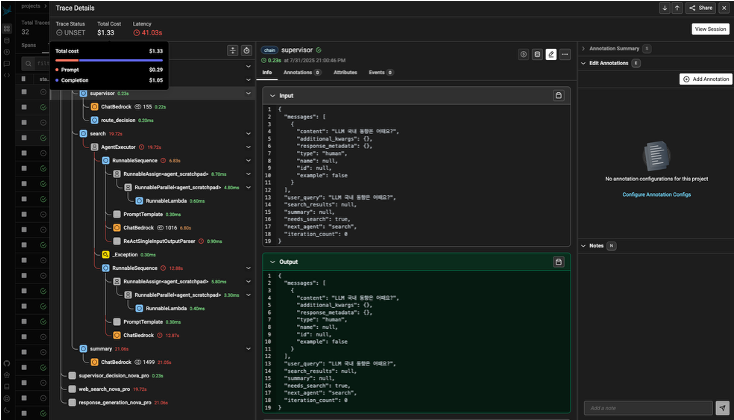734x420 pixels.
Task: Click the edit pencil icon in span header
Action: pos(551,53)
